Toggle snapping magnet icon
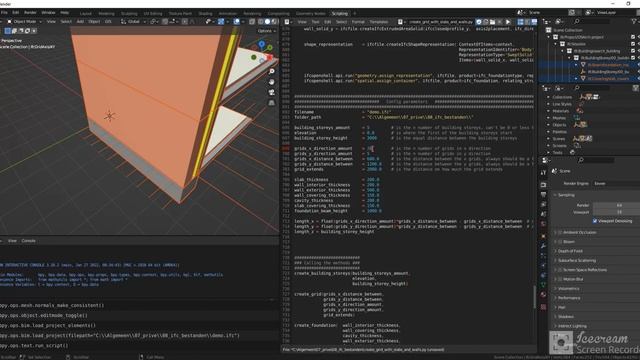The width and height of the screenshot is (640, 360). 165,22
